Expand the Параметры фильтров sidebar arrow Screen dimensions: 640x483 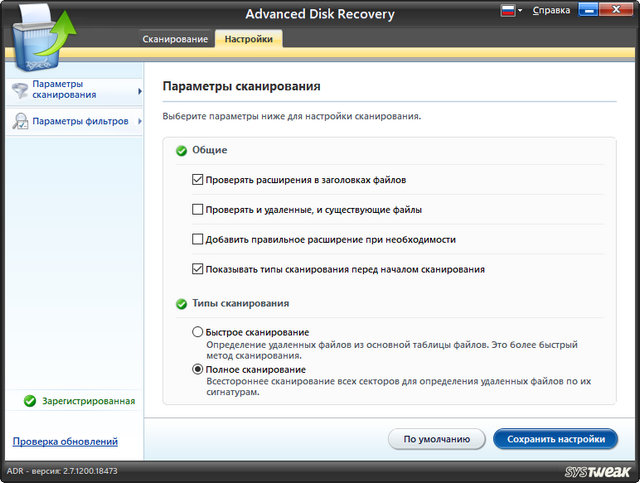point(139,122)
